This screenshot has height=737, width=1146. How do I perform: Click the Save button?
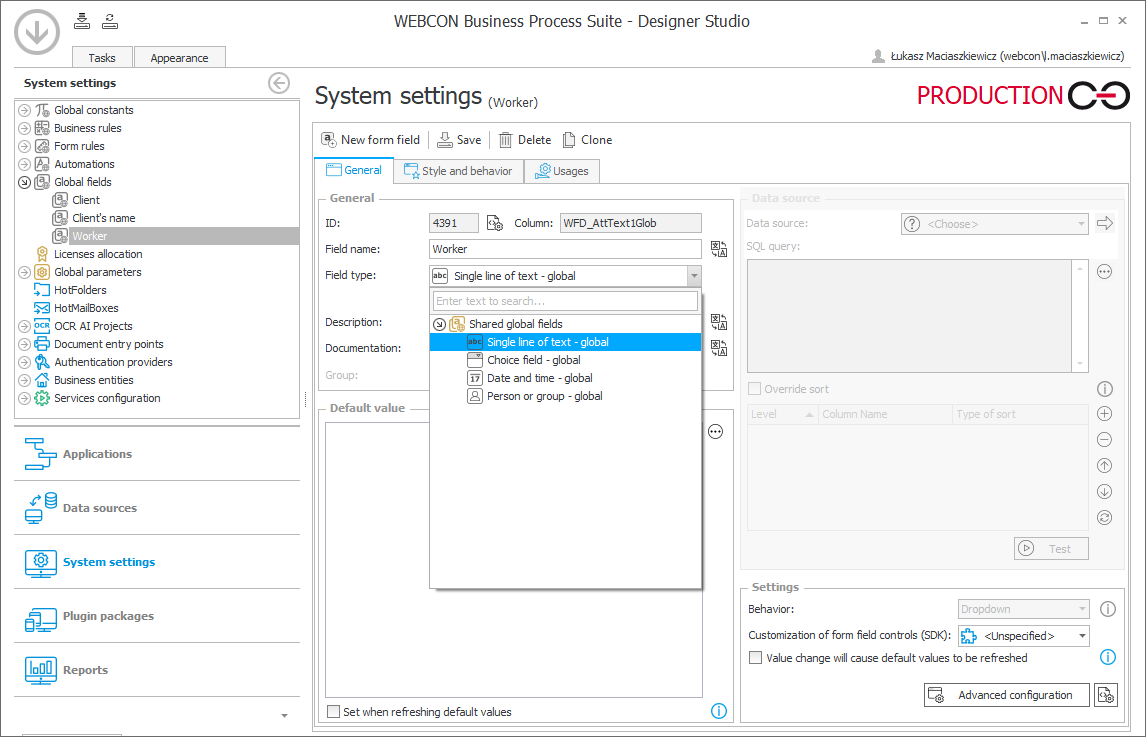point(459,140)
